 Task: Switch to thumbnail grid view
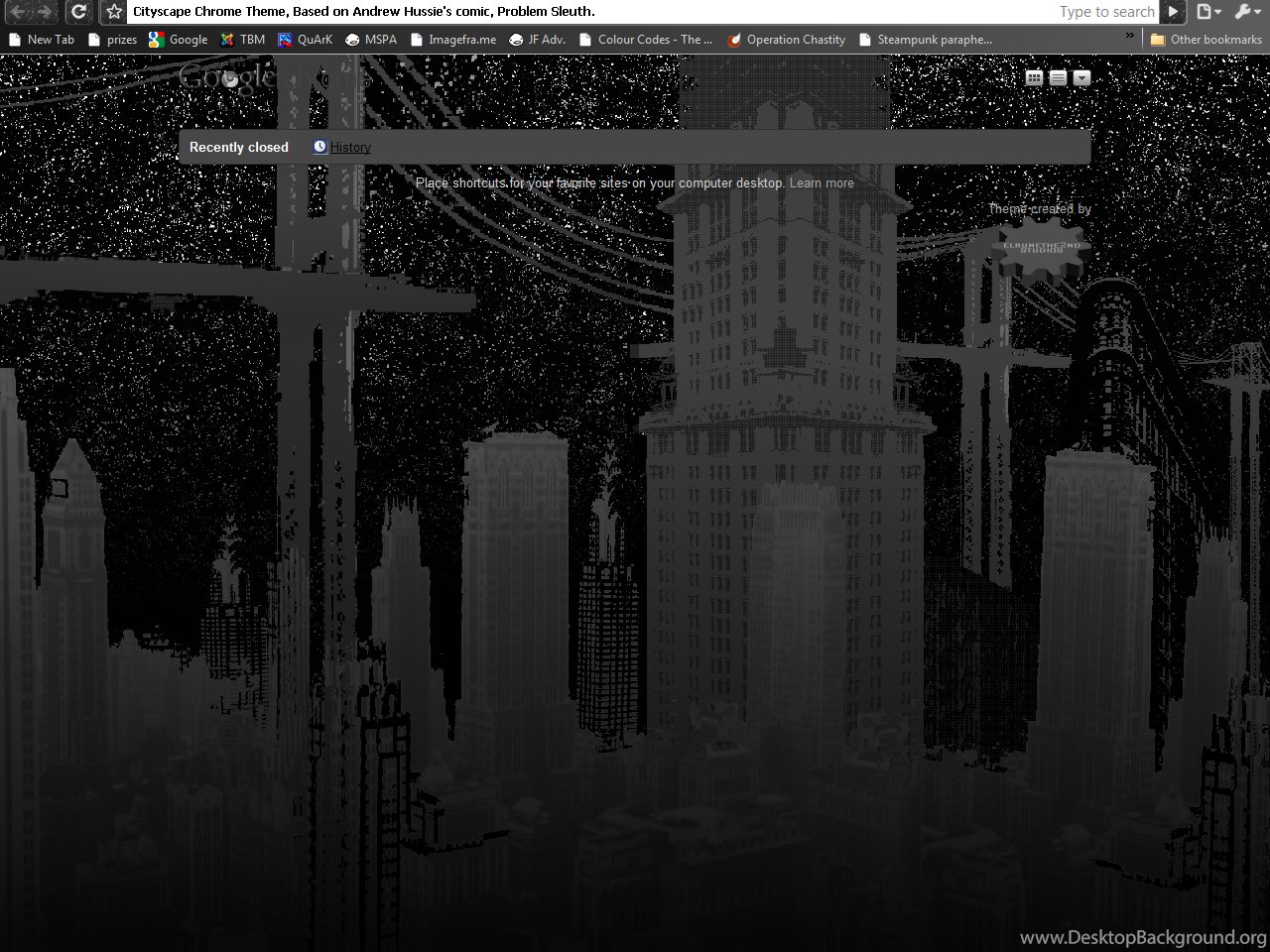[1034, 77]
